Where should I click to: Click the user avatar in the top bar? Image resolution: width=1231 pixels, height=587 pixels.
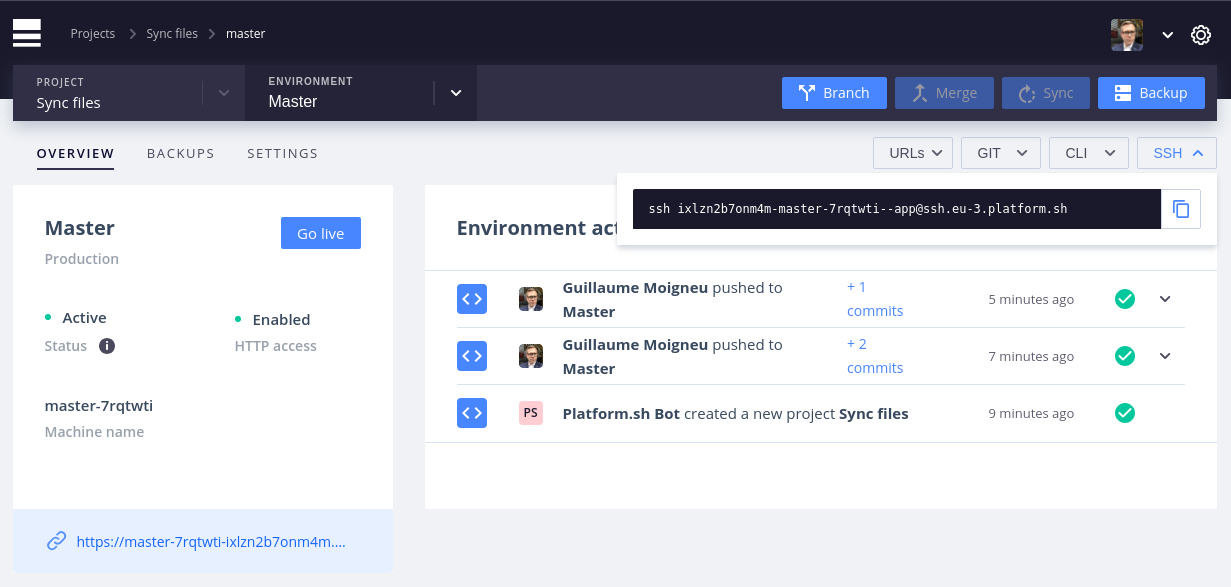tap(1127, 35)
